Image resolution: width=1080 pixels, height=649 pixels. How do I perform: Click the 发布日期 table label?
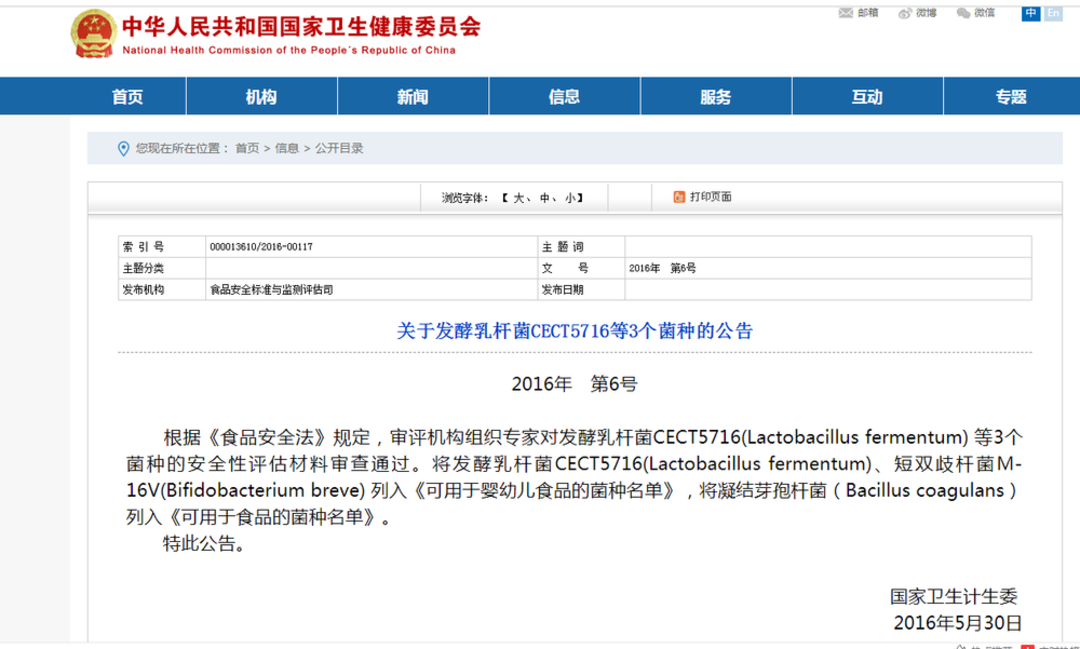point(562,289)
